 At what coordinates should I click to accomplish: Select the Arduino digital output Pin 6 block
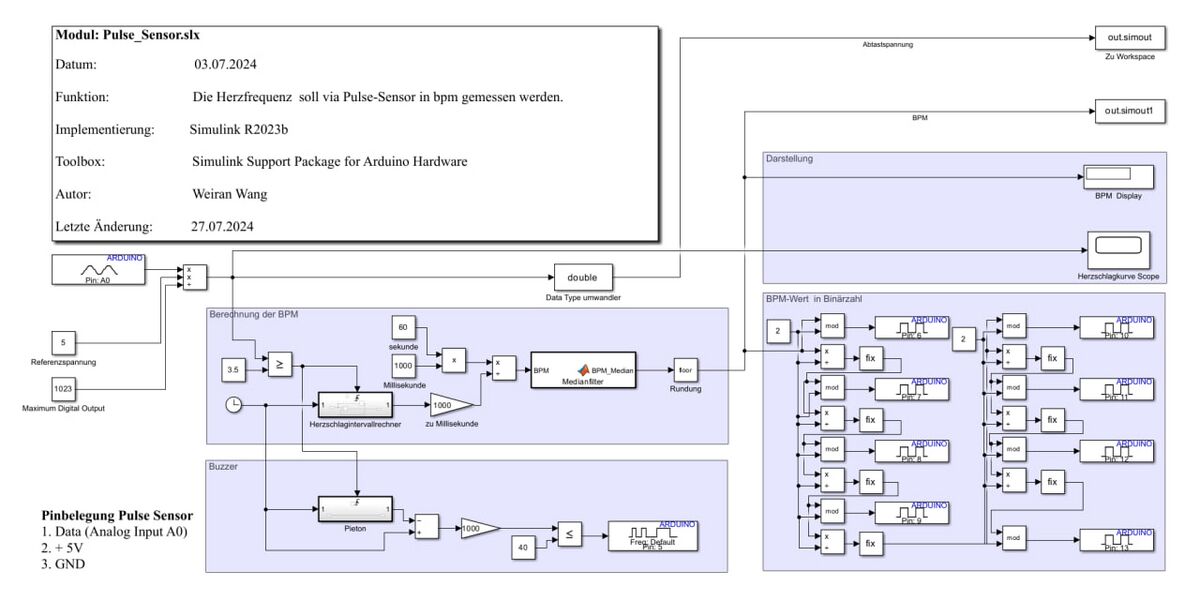point(911,328)
